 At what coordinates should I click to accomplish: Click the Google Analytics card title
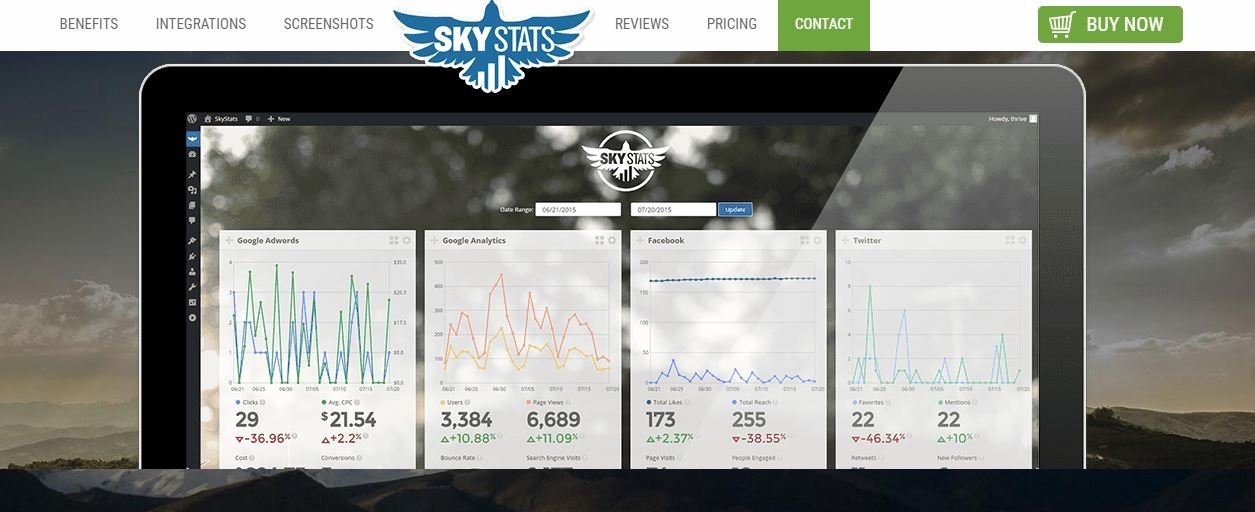click(474, 240)
